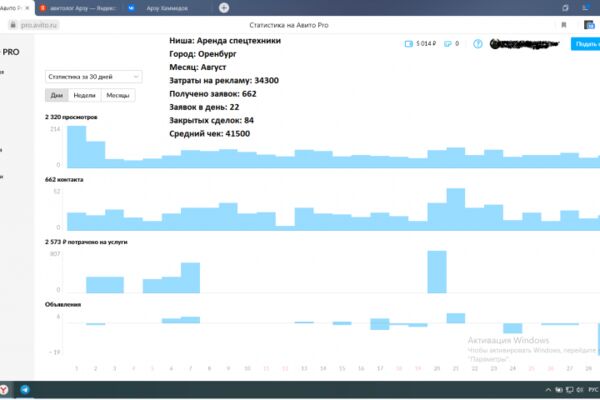Click the wallet balance icon
Viewport: 600px width, 400px height.
point(409,44)
